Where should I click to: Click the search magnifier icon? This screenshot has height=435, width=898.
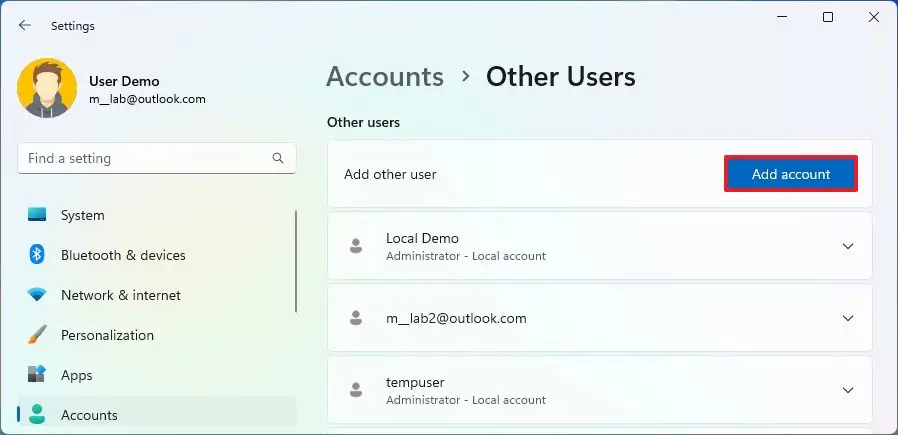pos(278,158)
